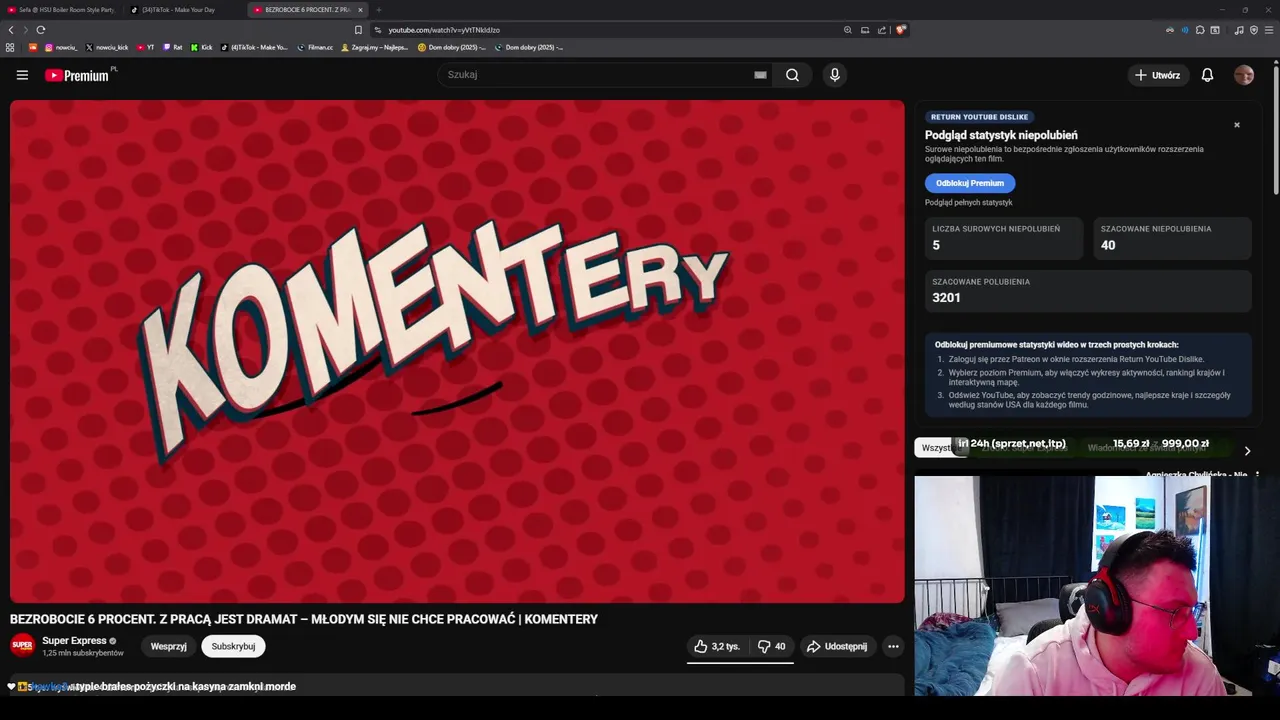Share the video via Udostępnij
Viewport: 1280px width, 720px height.
(x=837, y=646)
